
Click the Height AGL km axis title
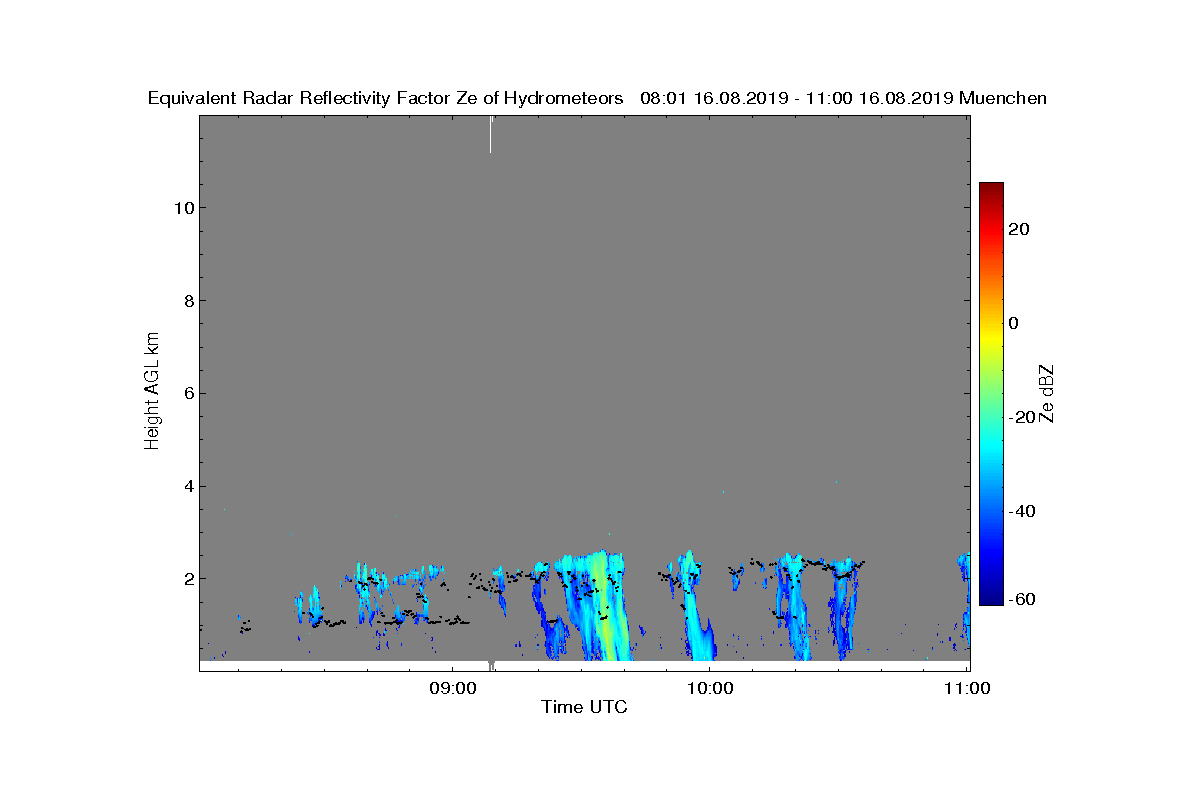pos(152,389)
